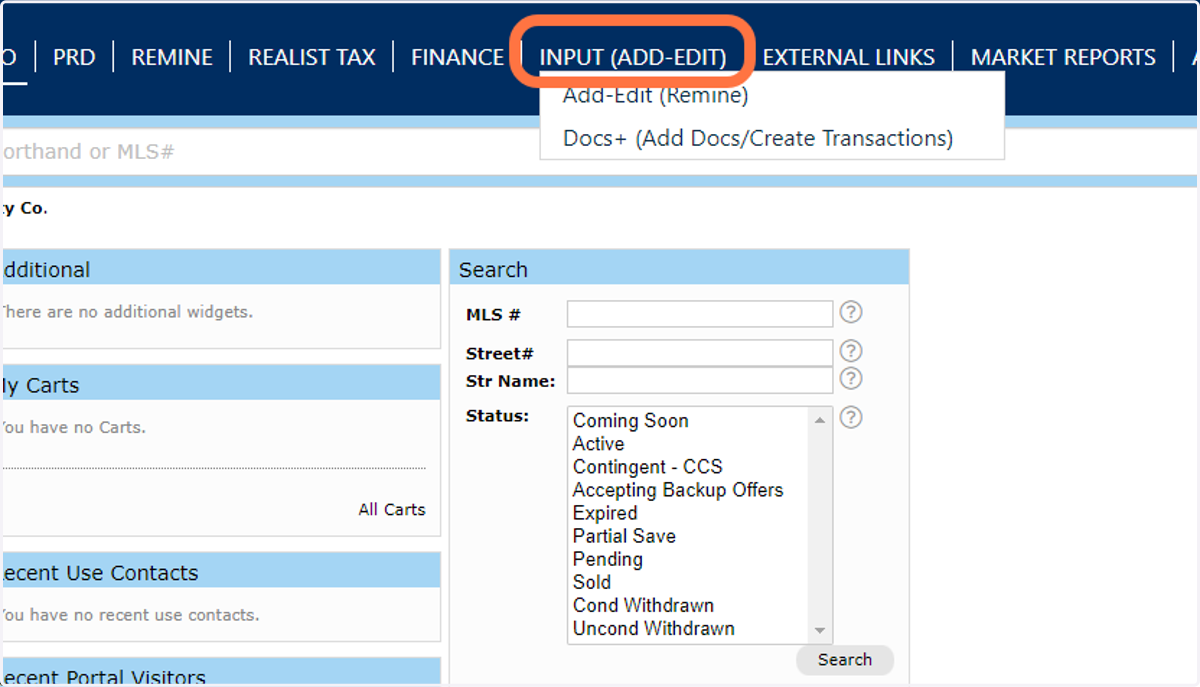The image size is (1200, 687).
Task: Select Partial Save status
Action: click(x=624, y=536)
